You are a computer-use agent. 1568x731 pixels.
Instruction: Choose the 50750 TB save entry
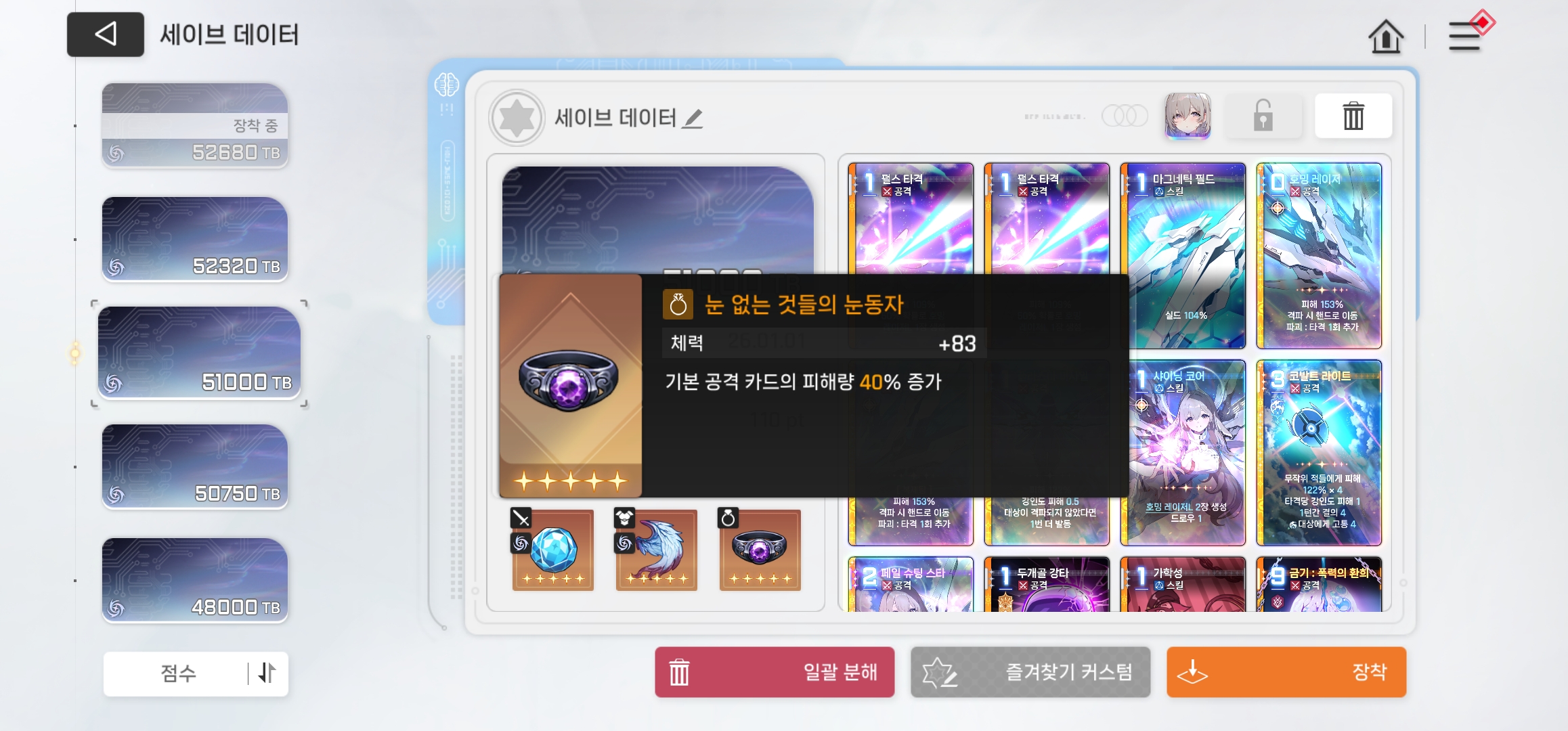coord(195,467)
